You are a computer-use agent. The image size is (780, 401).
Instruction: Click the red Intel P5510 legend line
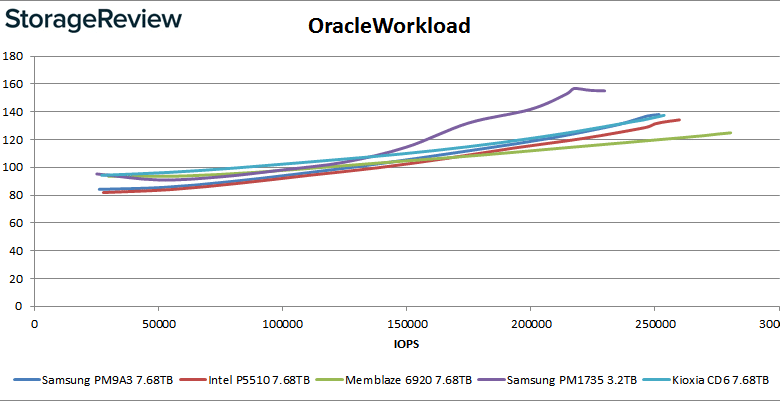[193, 381]
